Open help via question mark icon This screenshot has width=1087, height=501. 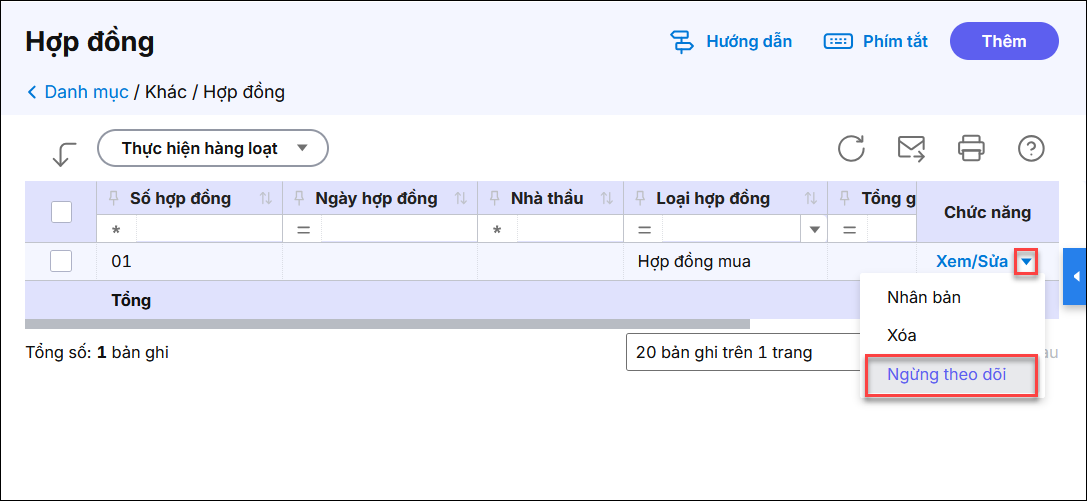[1031, 149]
